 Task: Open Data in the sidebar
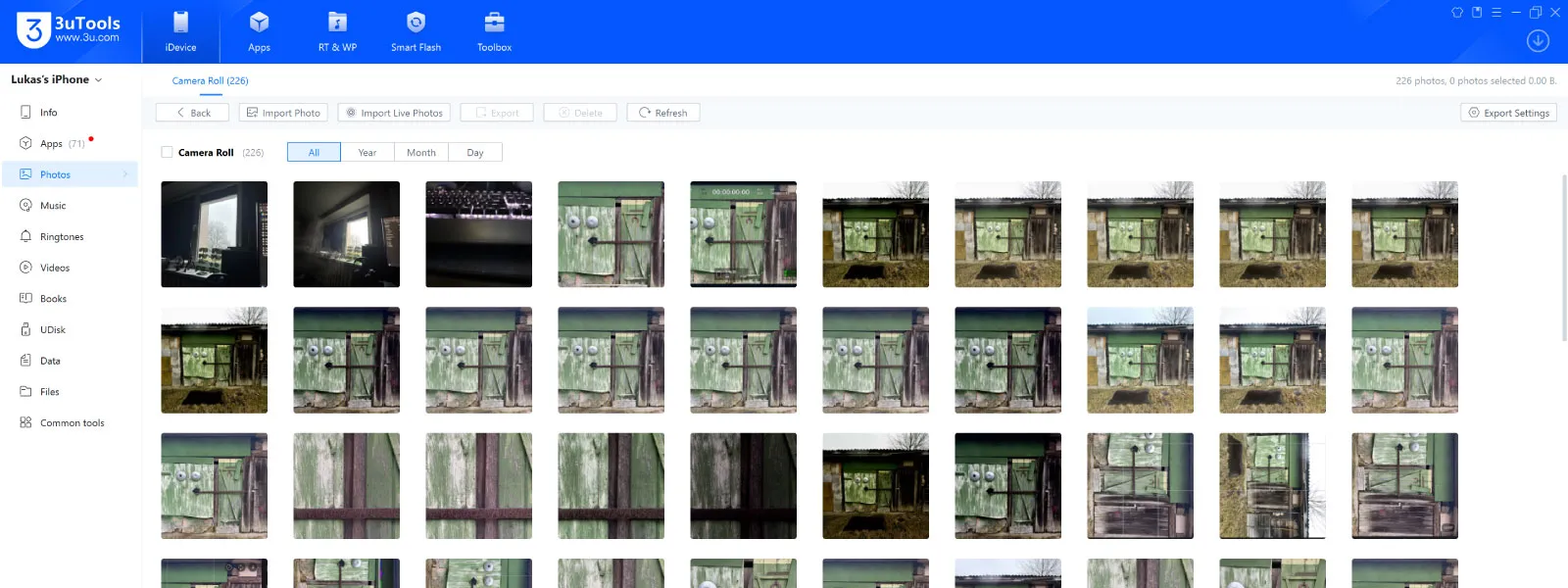pos(69,361)
